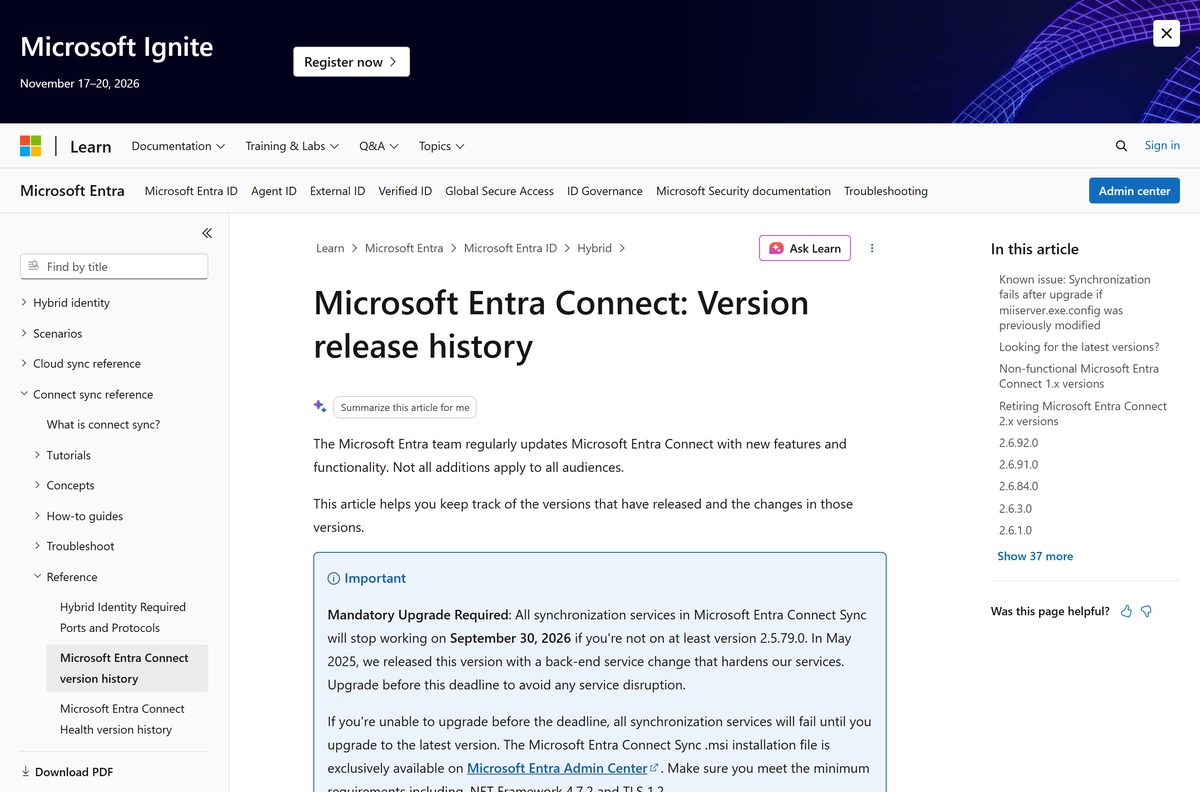Click the Download PDF link
1200x792 pixels.
click(74, 772)
